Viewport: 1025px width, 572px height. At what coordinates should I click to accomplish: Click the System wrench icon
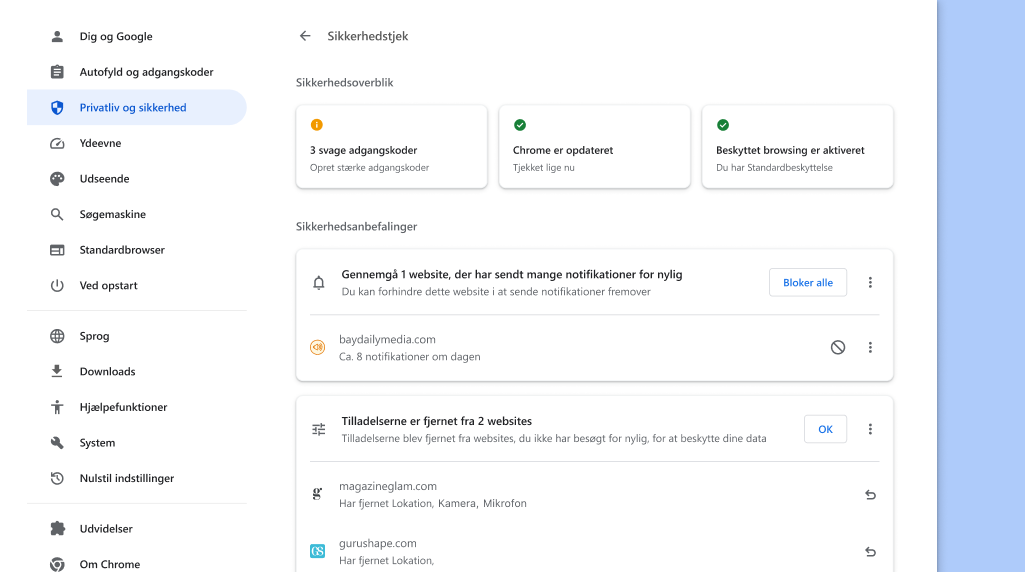[58, 443]
